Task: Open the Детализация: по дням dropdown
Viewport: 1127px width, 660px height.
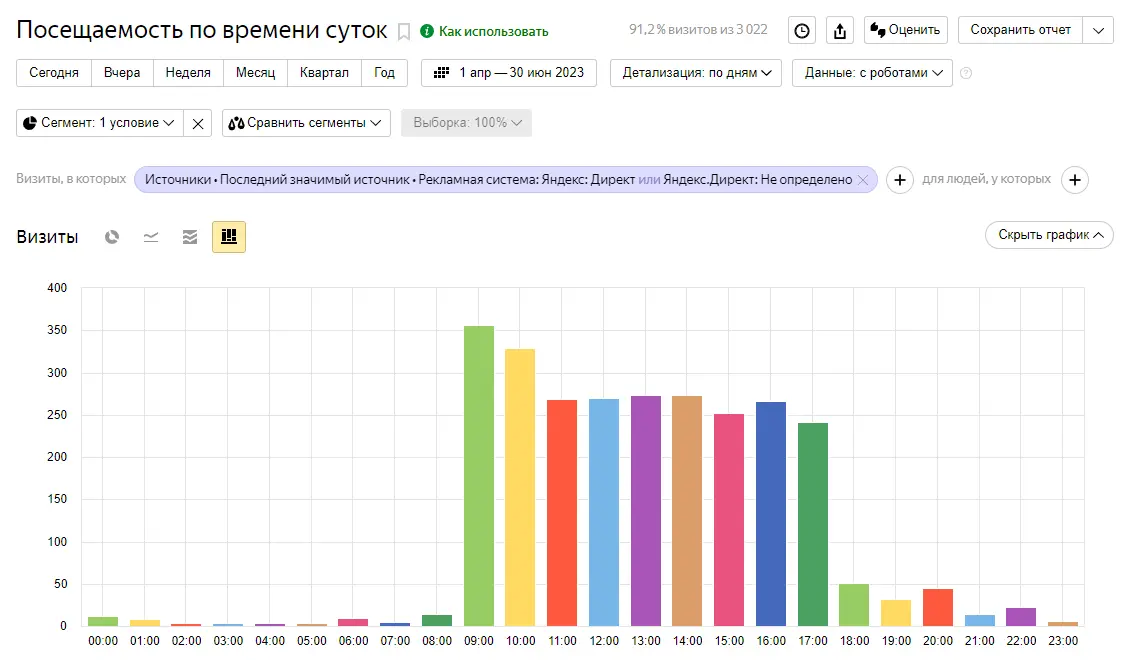Action: tap(696, 73)
